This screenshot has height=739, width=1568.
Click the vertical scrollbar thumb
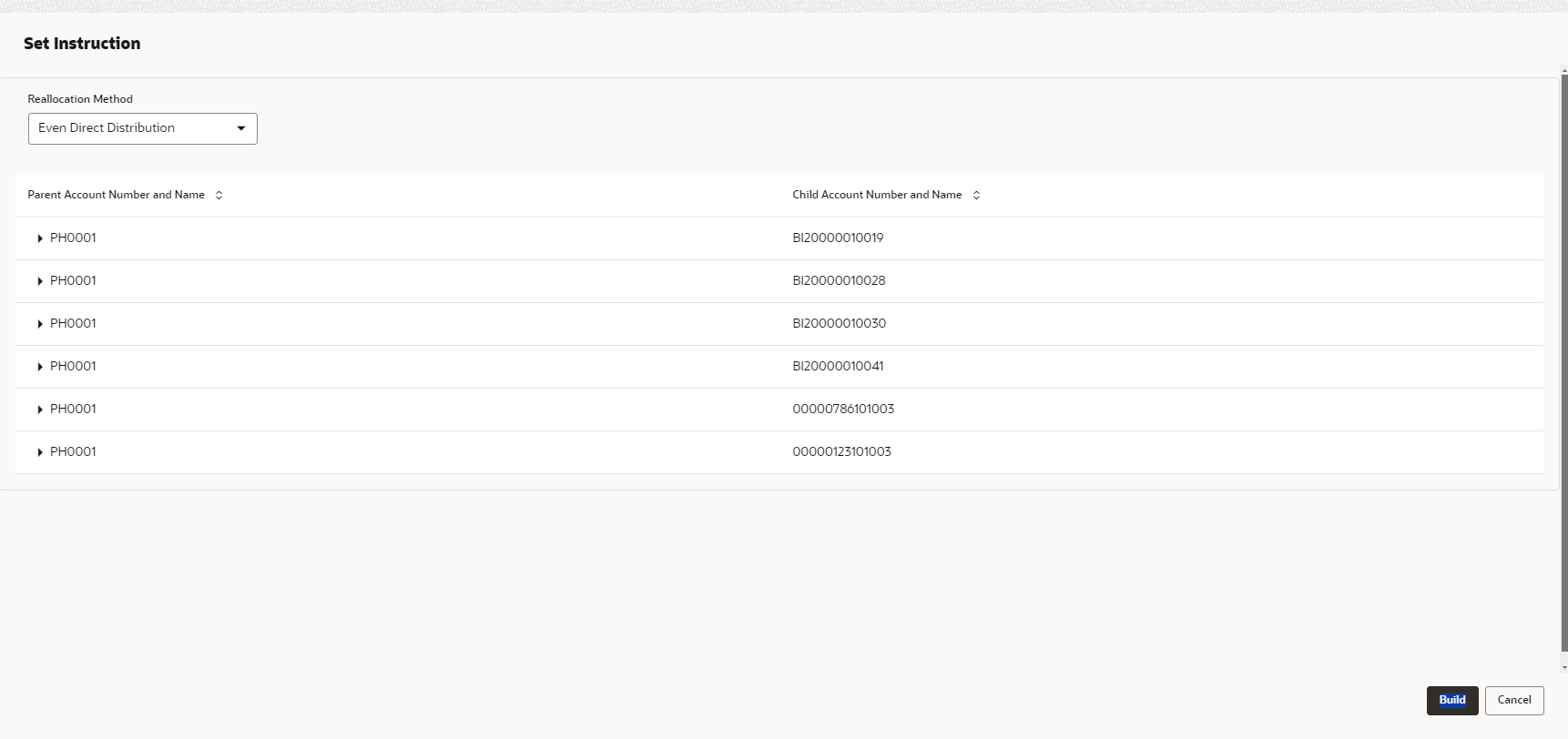point(1564,364)
